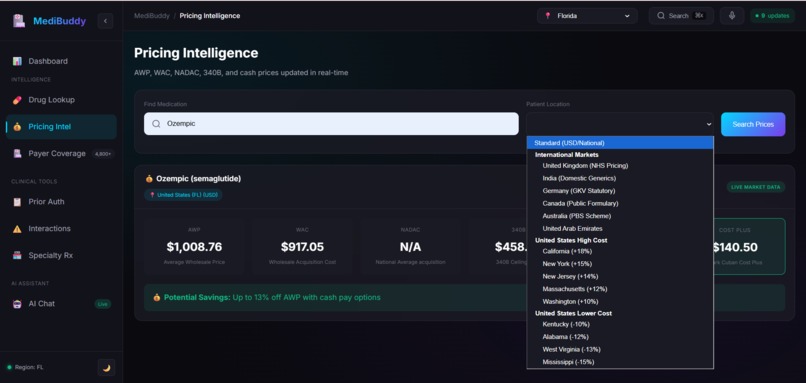Collapse the sidebar with the chevron button
806x383 pixels.
tap(105, 21)
